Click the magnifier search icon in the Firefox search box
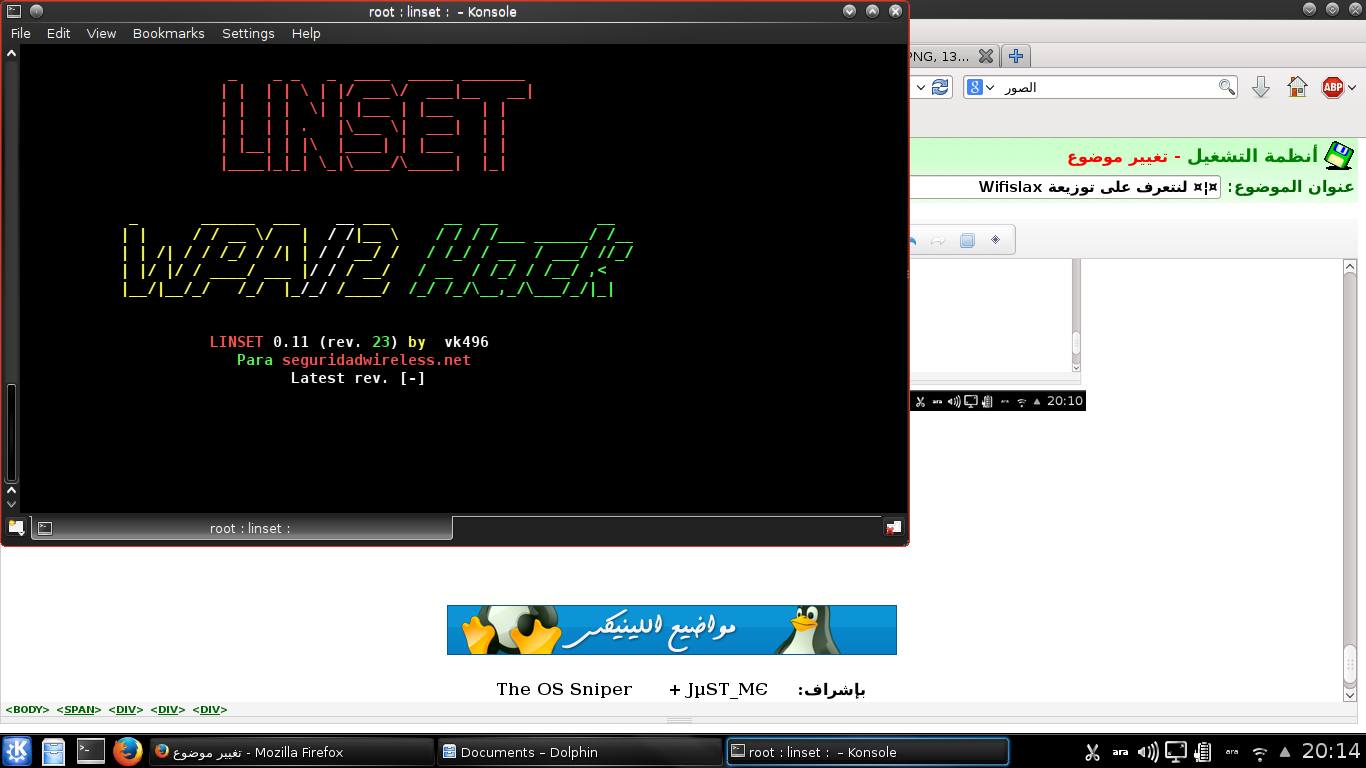1366x768 pixels. (1226, 87)
